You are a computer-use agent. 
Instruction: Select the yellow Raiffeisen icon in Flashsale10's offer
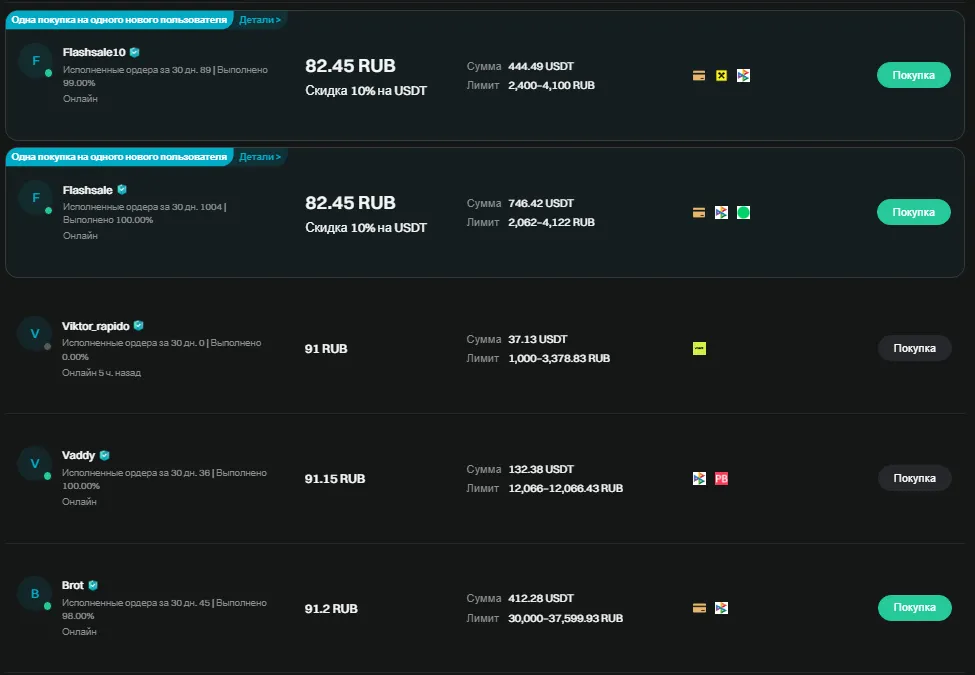(721, 75)
